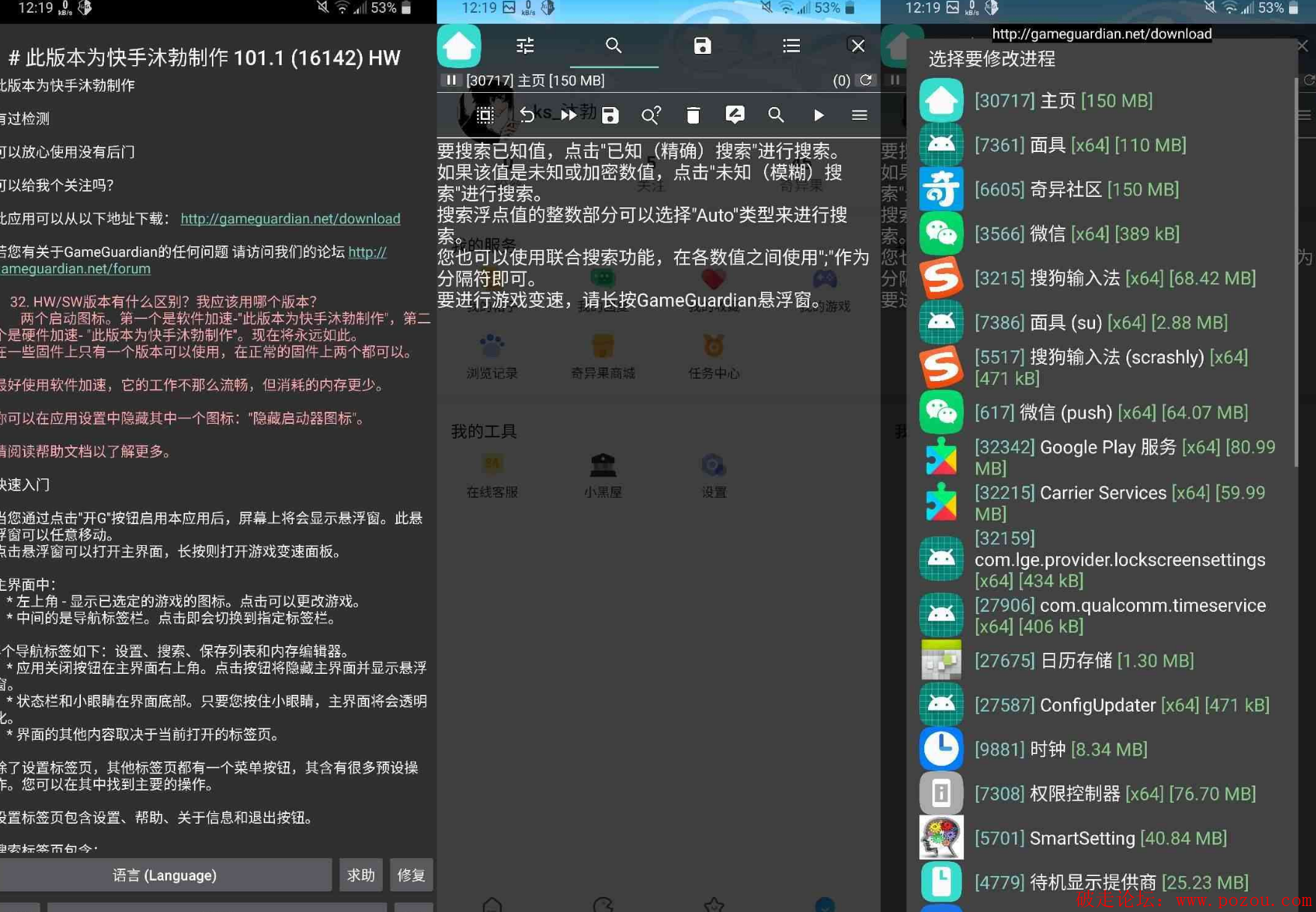Tap the image notification icon in middle status bar

pyautogui.click(x=509, y=8)
